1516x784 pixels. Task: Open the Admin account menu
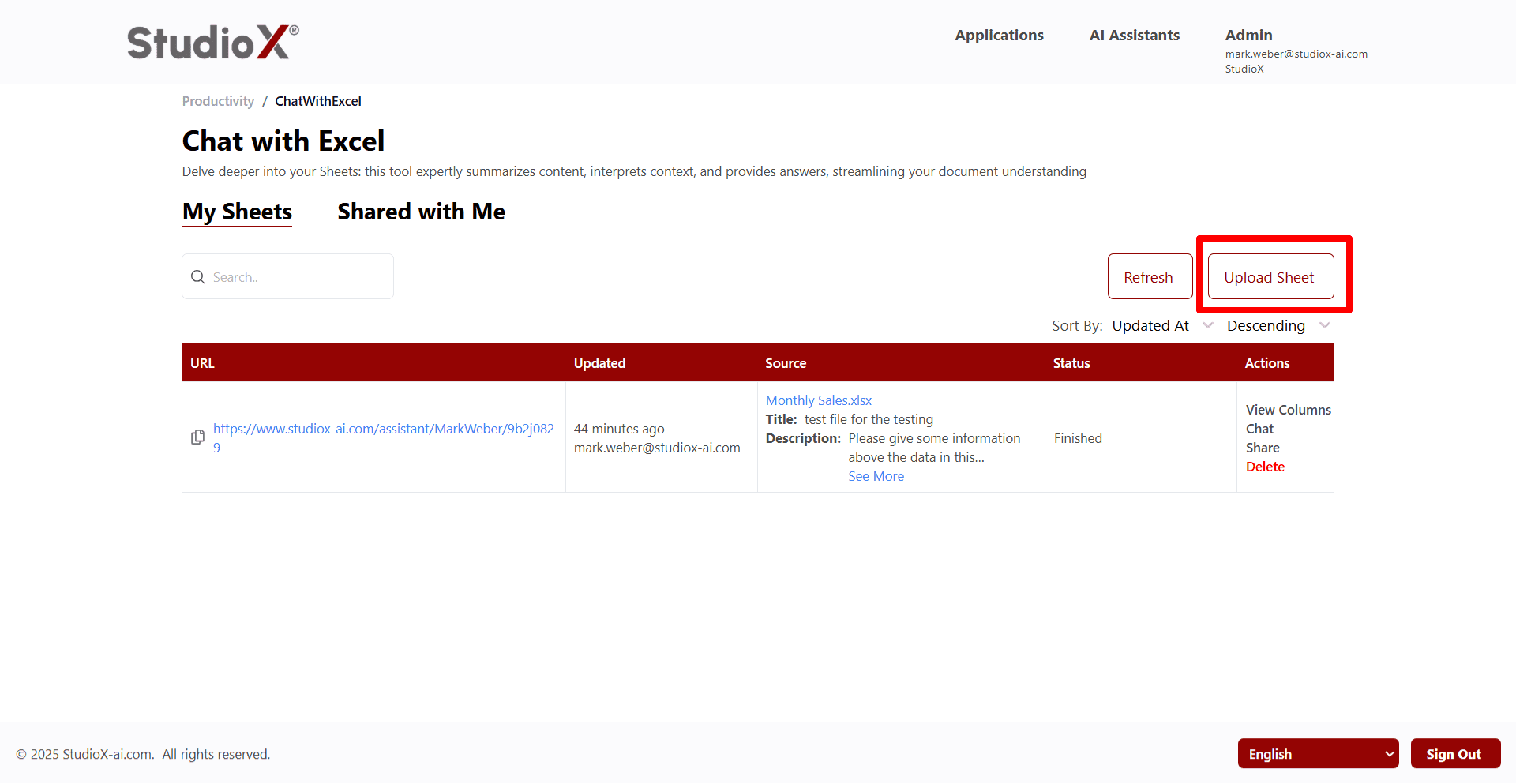tap(1248, 36)
